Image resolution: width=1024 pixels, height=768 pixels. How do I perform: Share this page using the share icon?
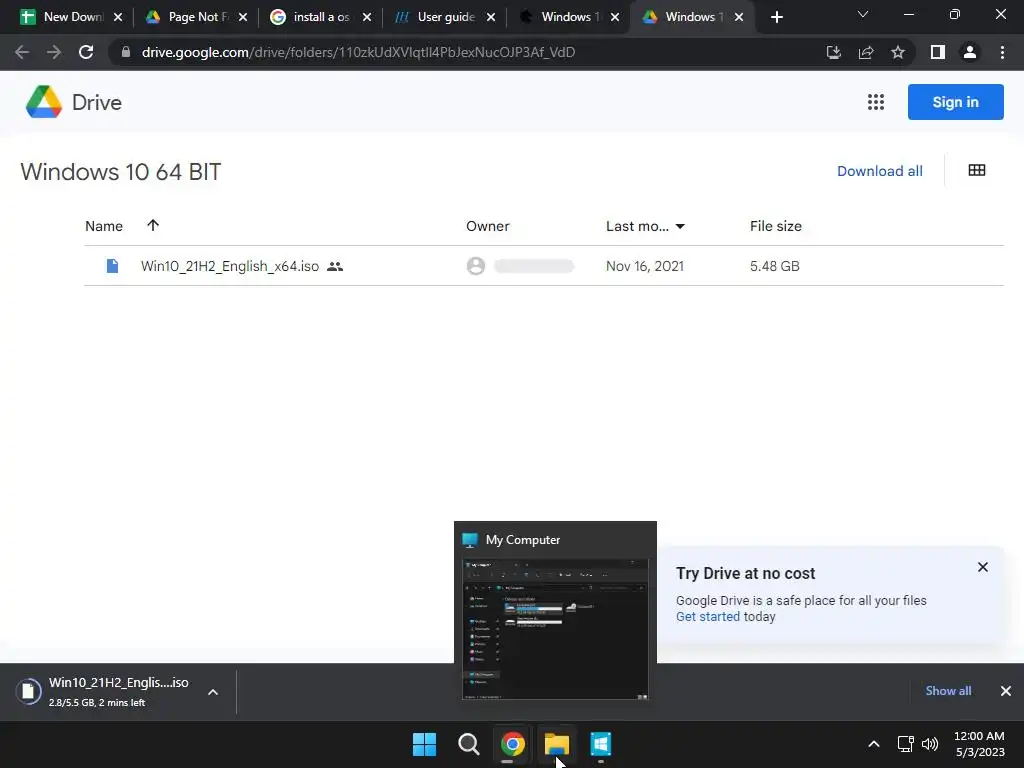tap(866, 52)
